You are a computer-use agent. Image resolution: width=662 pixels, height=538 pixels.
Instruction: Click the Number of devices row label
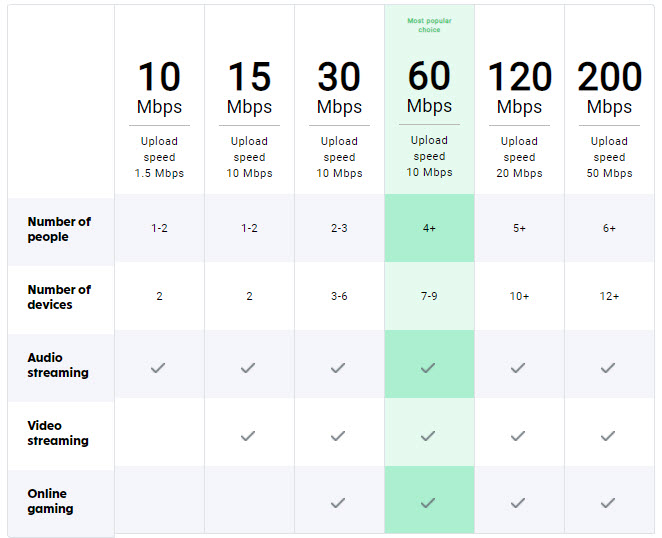(59, 297)
